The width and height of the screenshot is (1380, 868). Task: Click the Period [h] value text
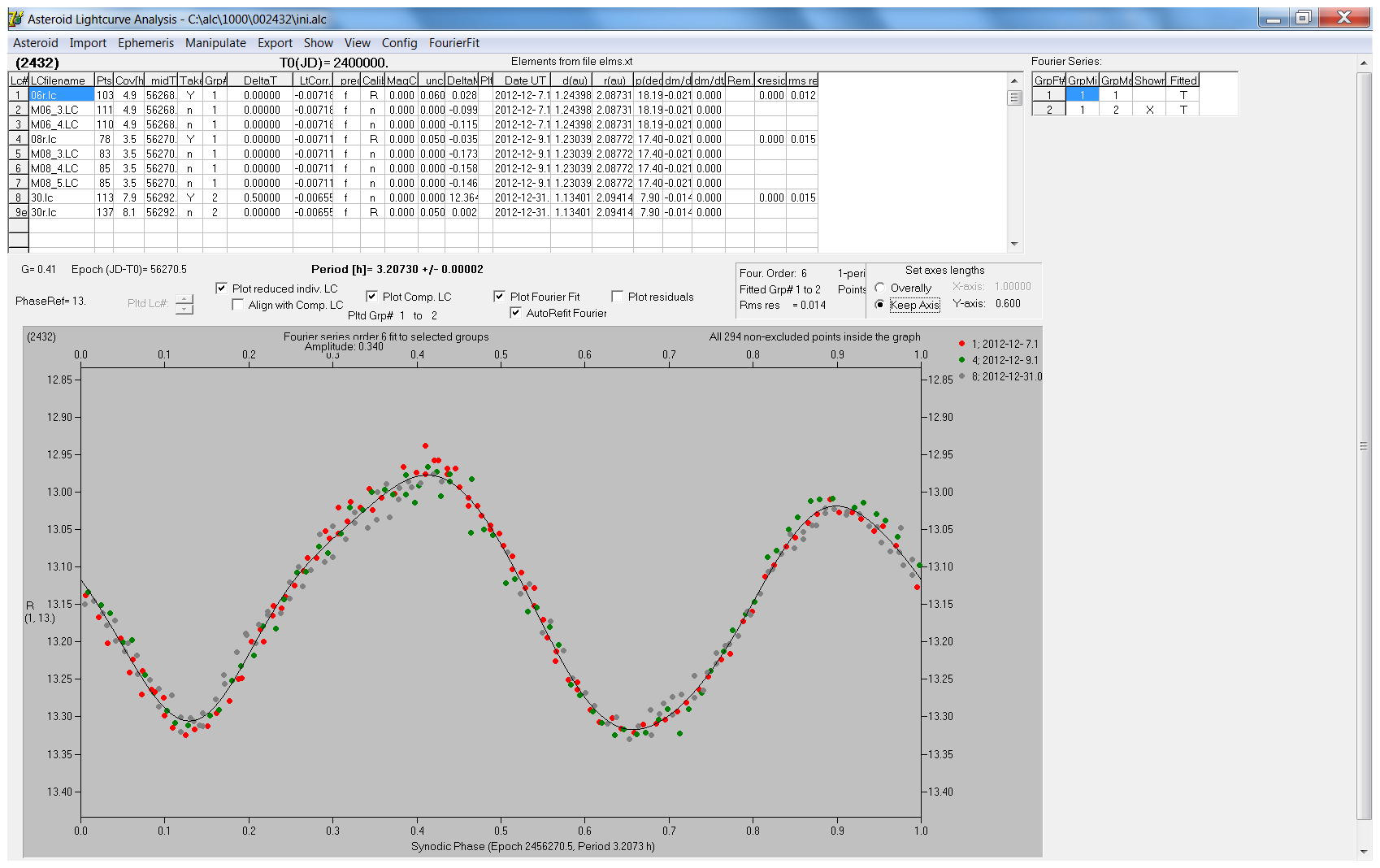tap(397, 269)
